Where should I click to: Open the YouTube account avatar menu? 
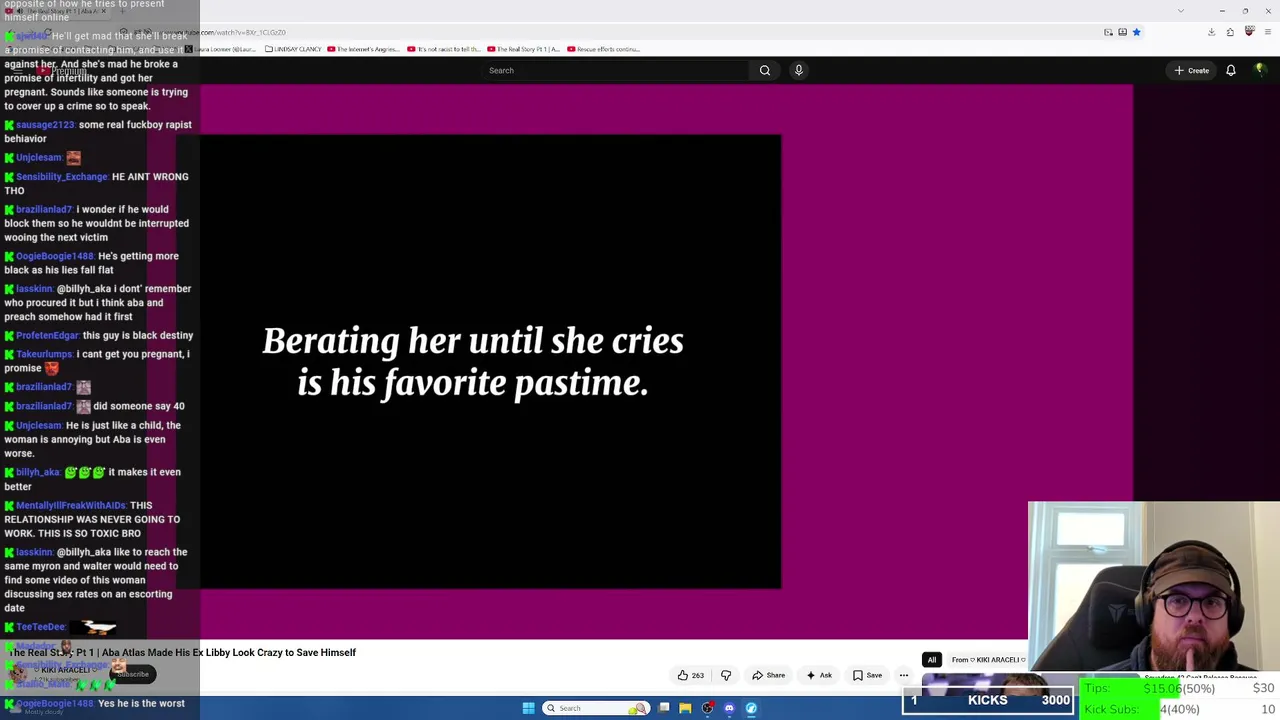(1260, 70)
